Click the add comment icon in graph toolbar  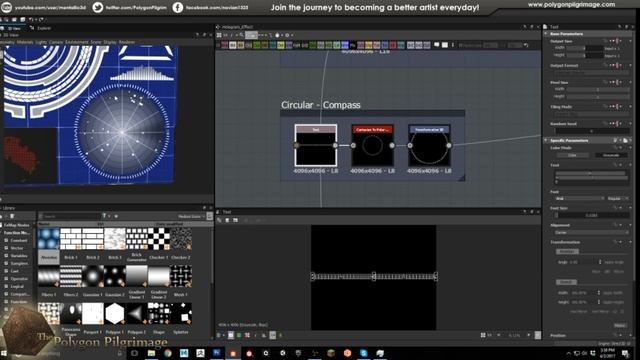tap(437, 45)
